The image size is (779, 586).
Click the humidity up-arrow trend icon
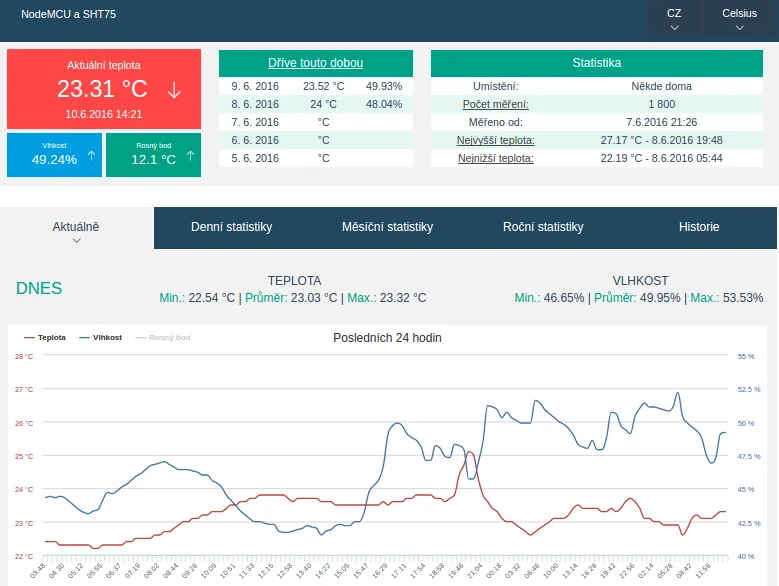tap(91, 156)
